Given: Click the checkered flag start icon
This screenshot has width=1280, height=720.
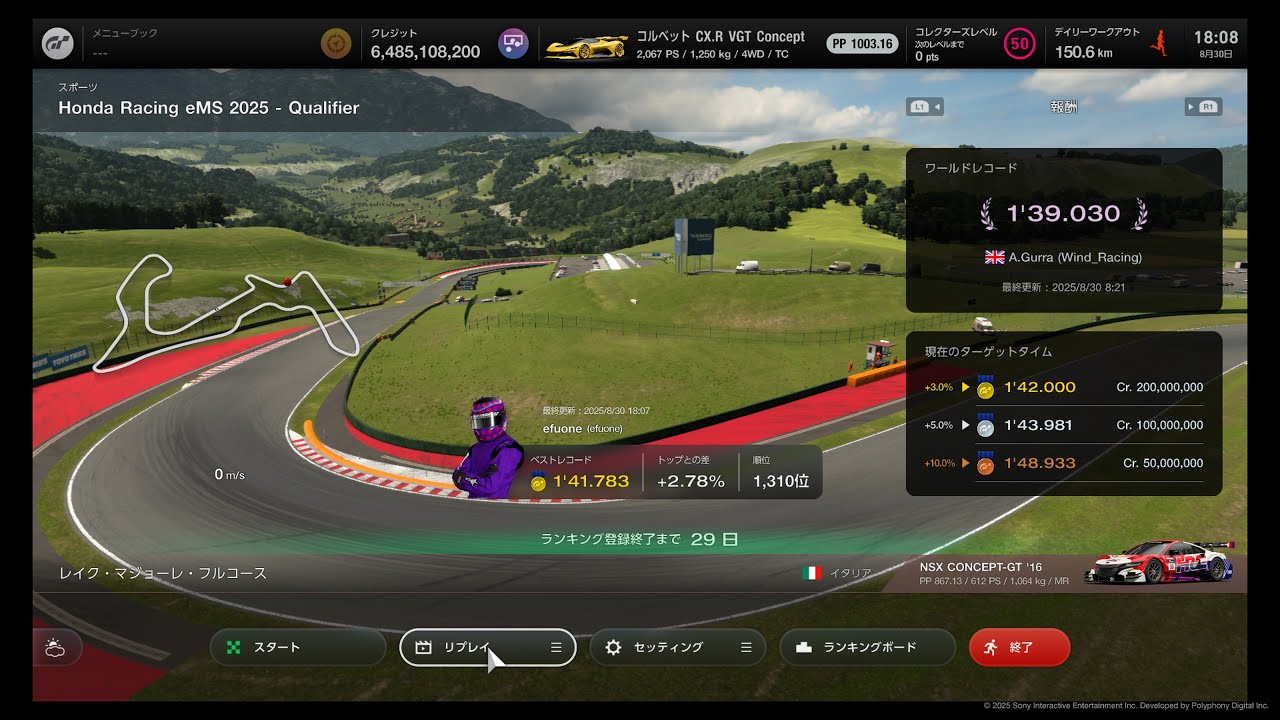Looking at the screenshot, I should [234, 648].
